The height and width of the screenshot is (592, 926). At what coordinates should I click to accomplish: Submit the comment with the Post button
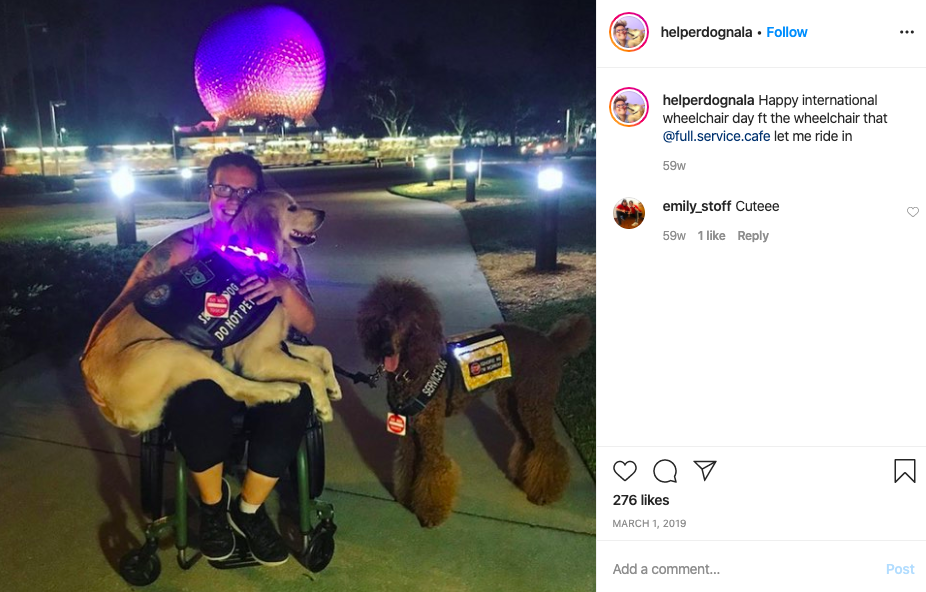[x=899, y=569]
